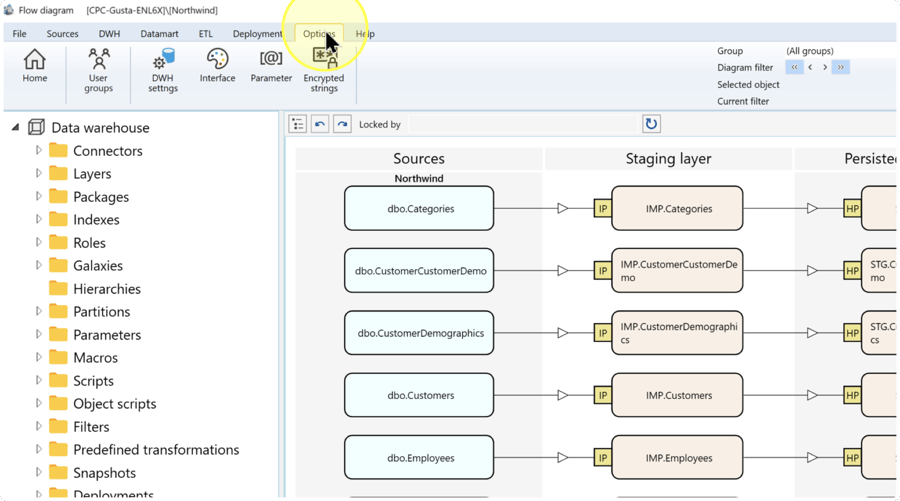The height and width of the screenshot is (501, 900).
Task: Click the IP badge of IMP.Employees
Action: 603,457
